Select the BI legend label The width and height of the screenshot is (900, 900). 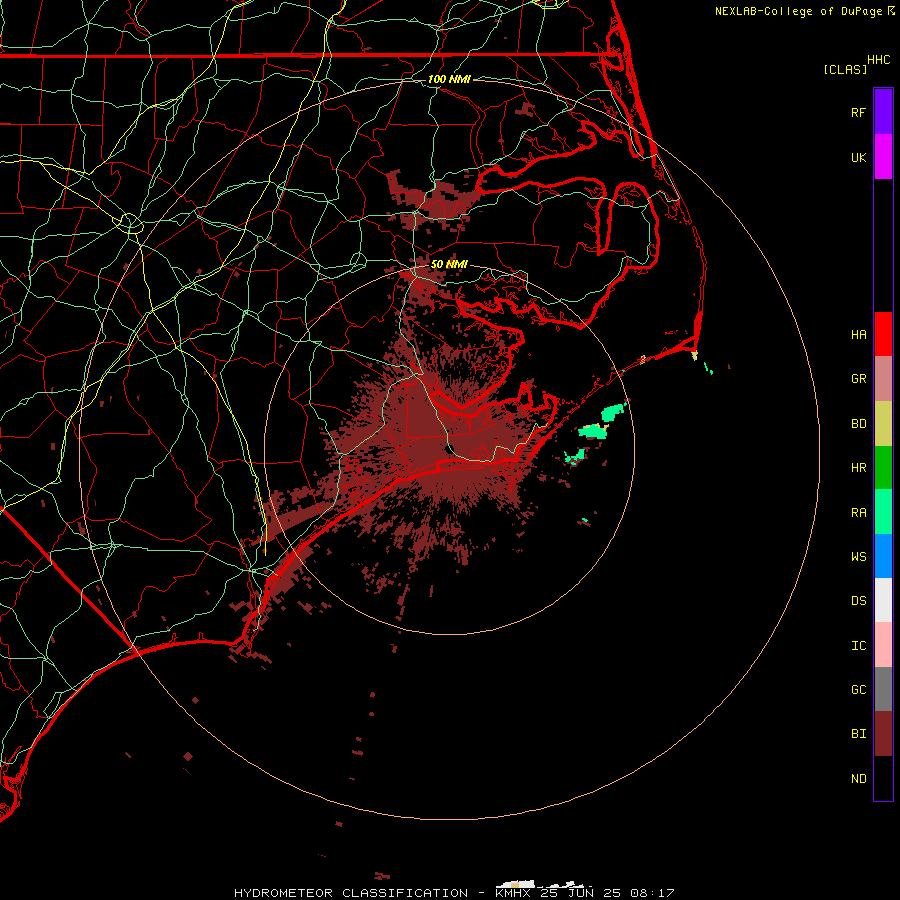click(858, 734)
